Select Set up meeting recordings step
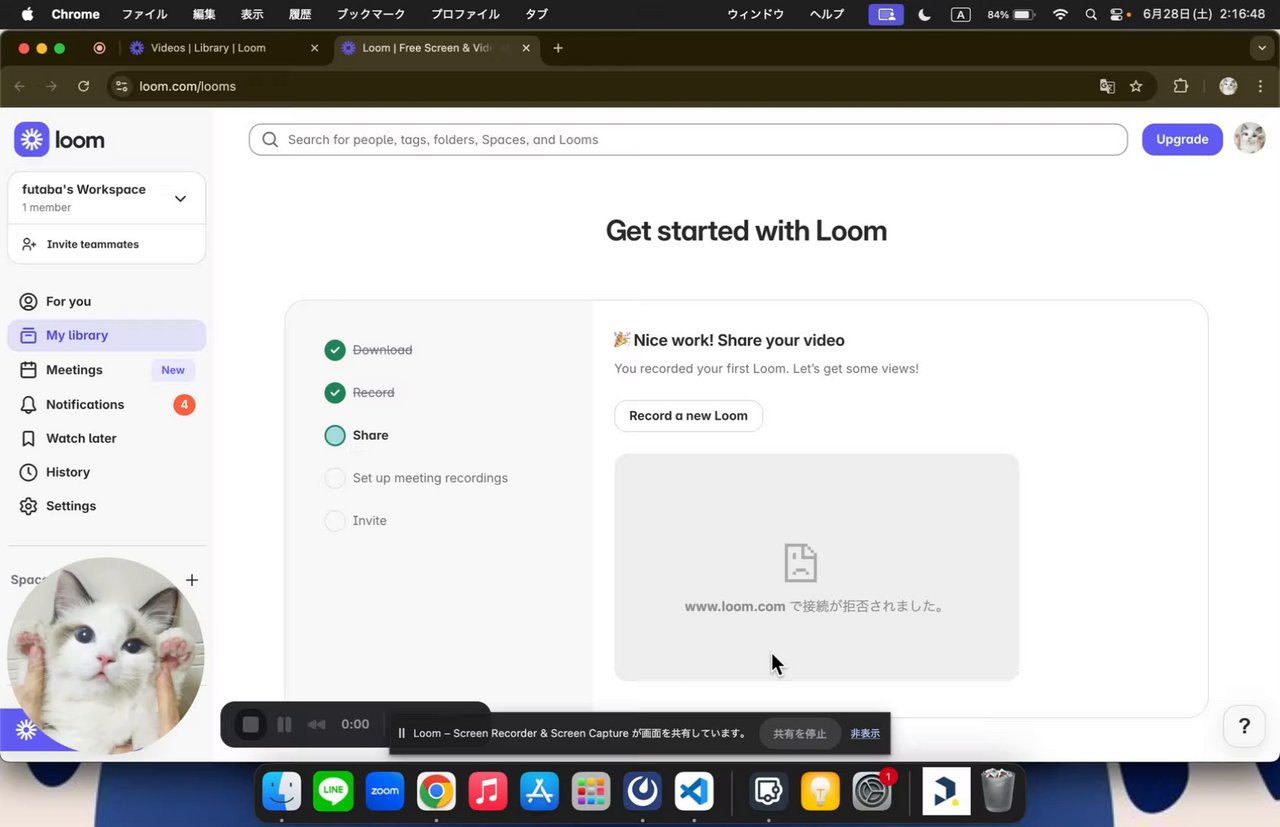1280x827 pixels. [416, 478]
